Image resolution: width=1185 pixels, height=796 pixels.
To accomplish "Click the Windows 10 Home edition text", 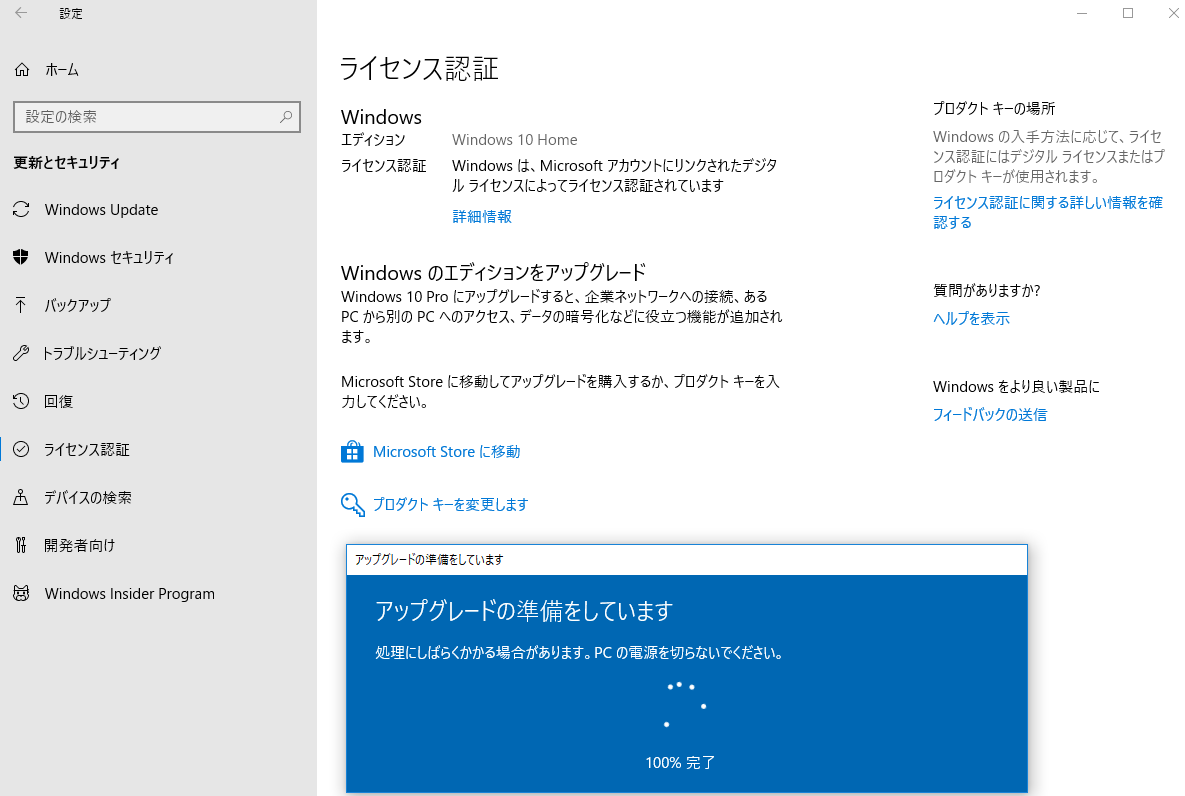I will [515, 139].
